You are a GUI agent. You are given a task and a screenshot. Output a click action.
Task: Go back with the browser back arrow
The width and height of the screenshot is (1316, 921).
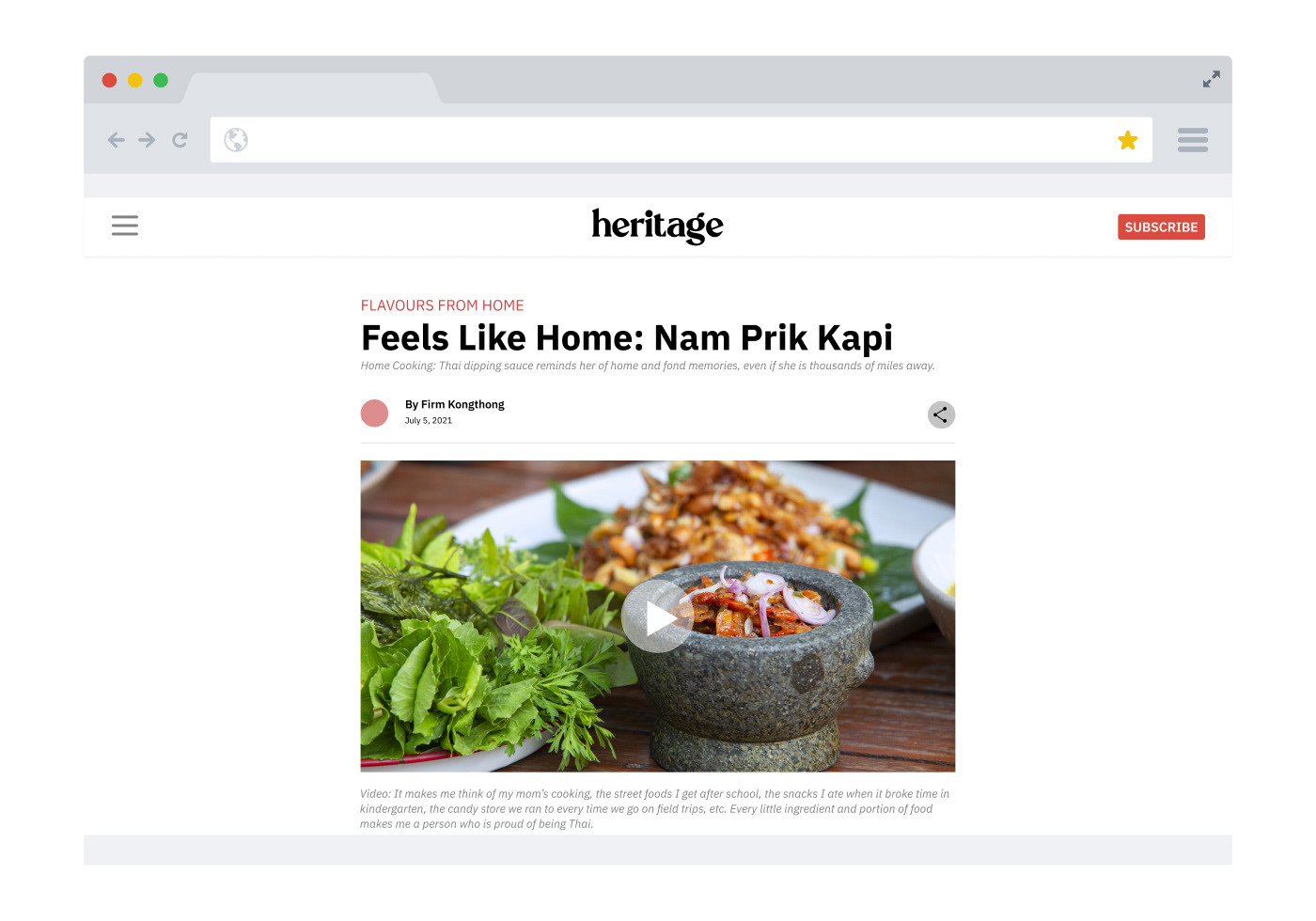pyautogui.click(x=117, y=140)
